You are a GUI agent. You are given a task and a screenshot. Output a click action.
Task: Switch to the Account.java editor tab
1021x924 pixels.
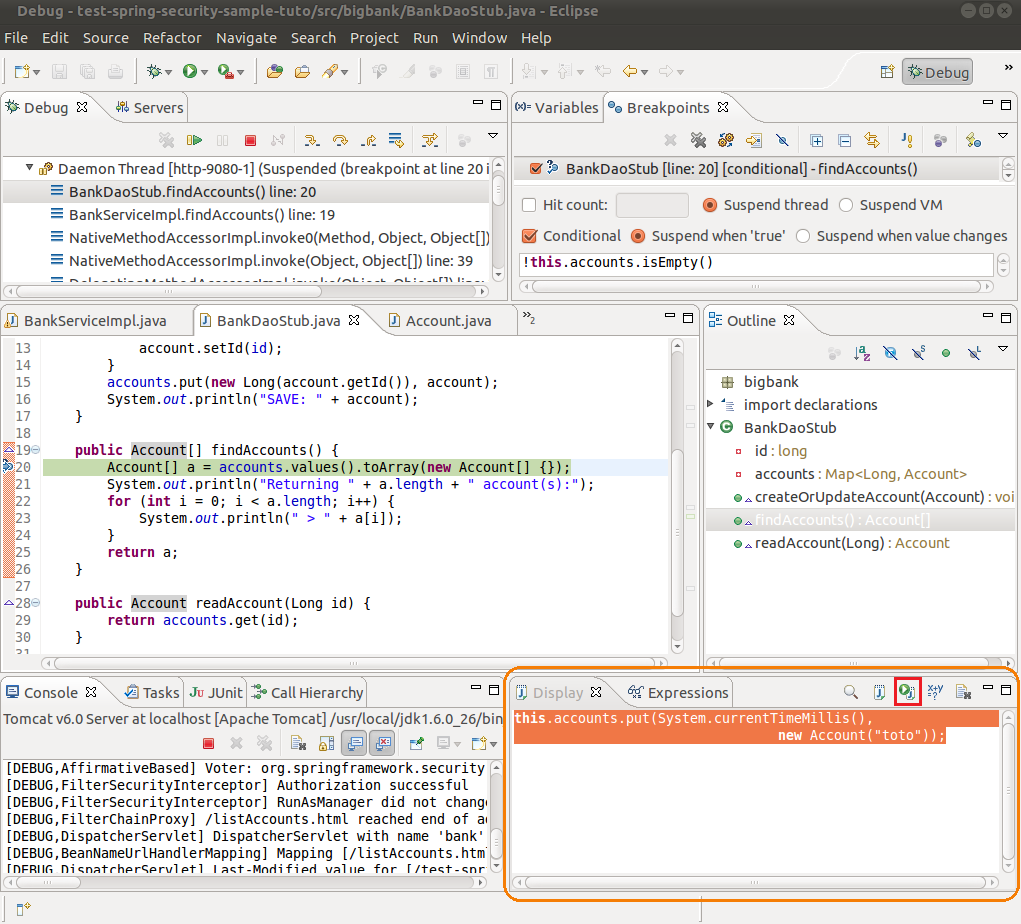pyautogui.click(x=447, y=321)
